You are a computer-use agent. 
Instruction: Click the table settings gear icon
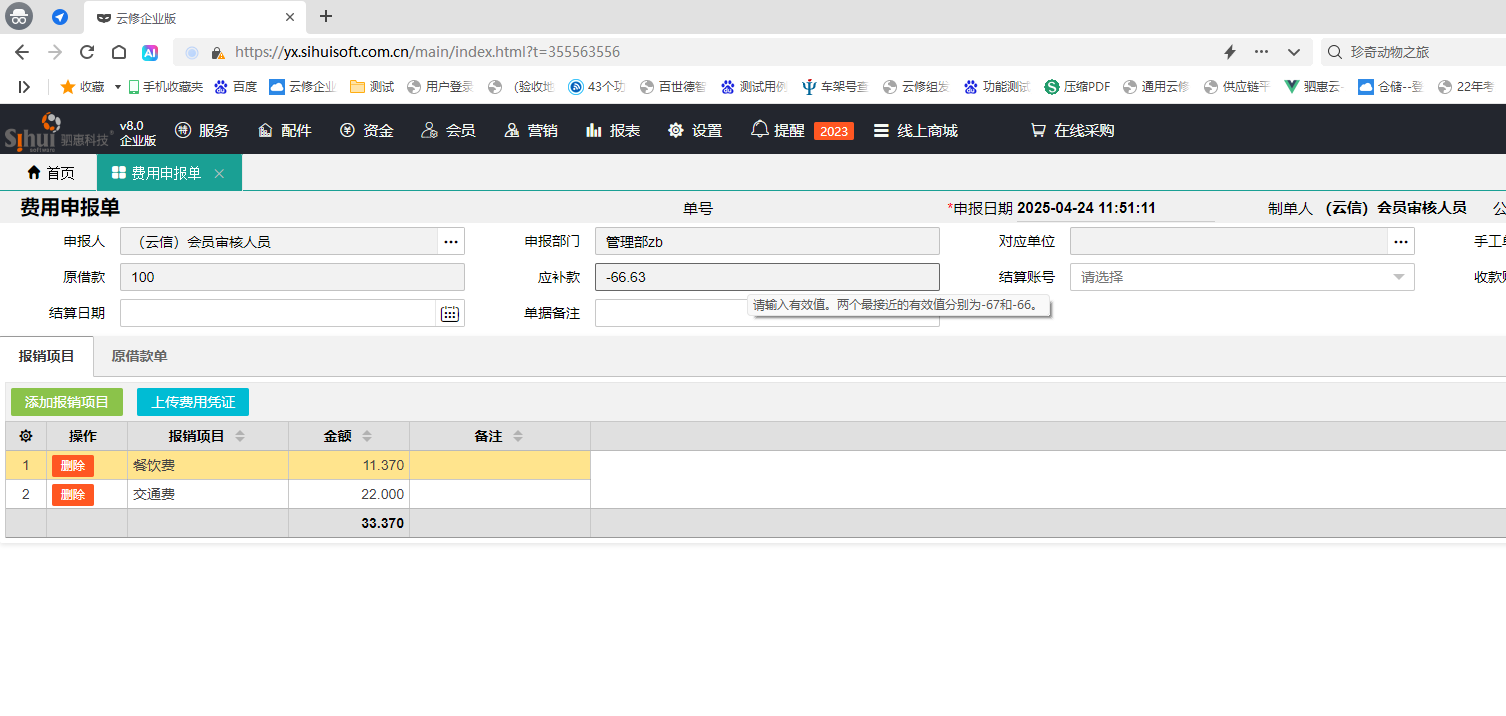pos(26,436)
